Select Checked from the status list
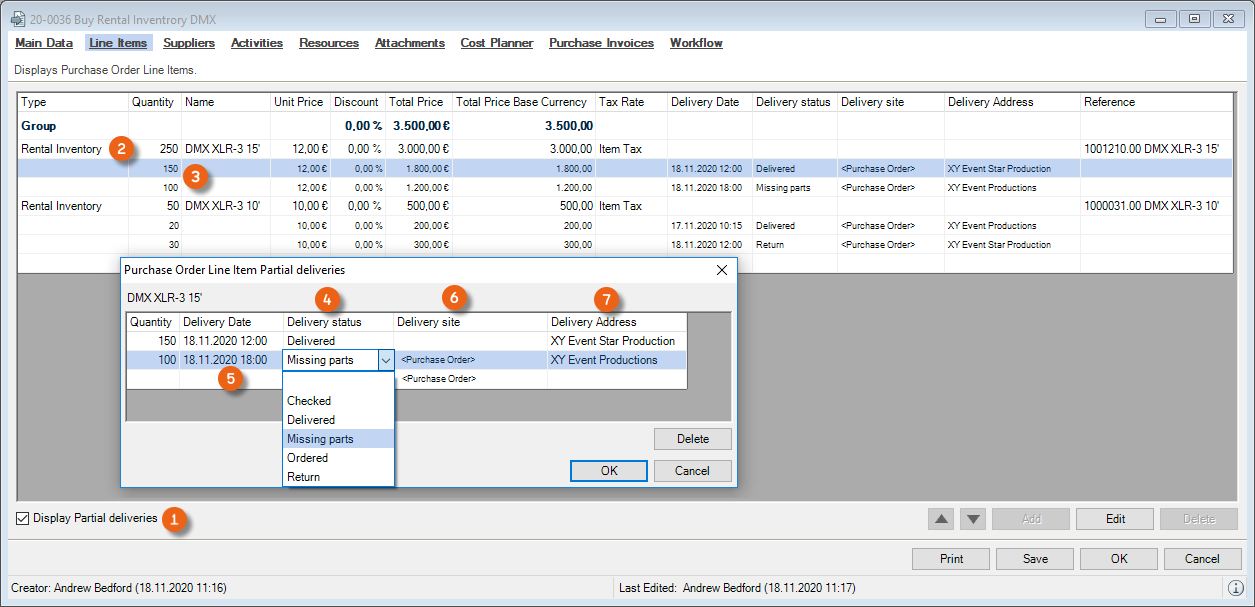 [x=309, y=401]
